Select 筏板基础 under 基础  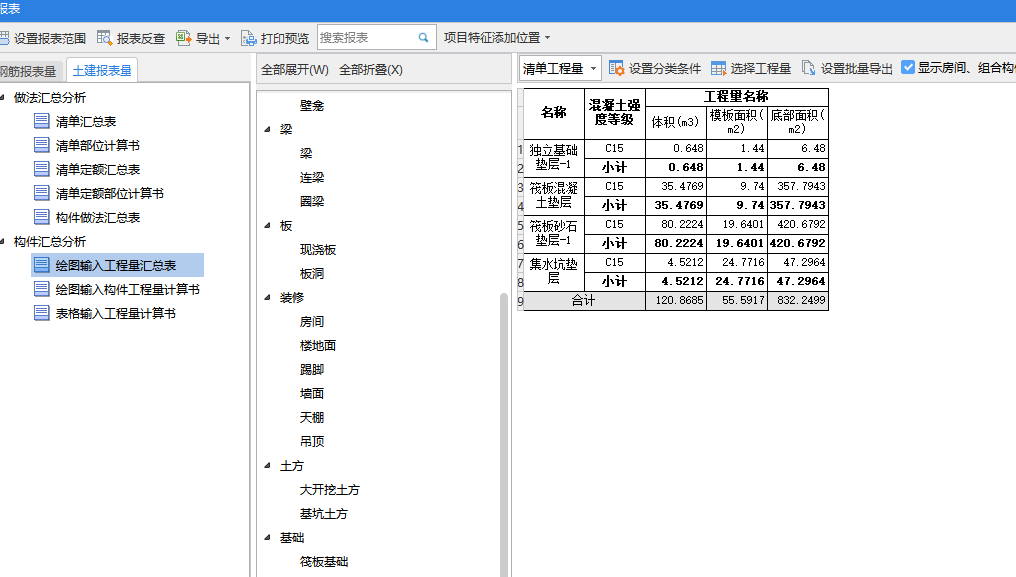pyautogui.click(x=323, y=561)
